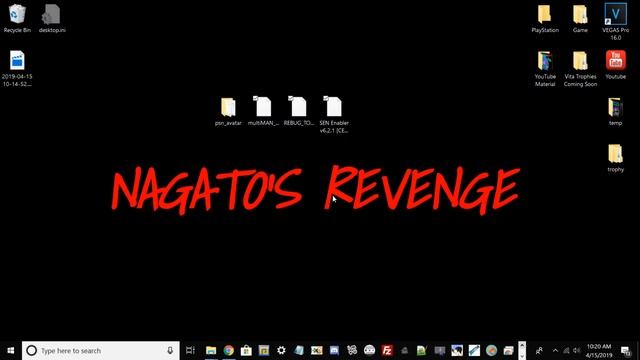Select the REBUG_TO file icon
640x360 pixels.
[299, 111]
